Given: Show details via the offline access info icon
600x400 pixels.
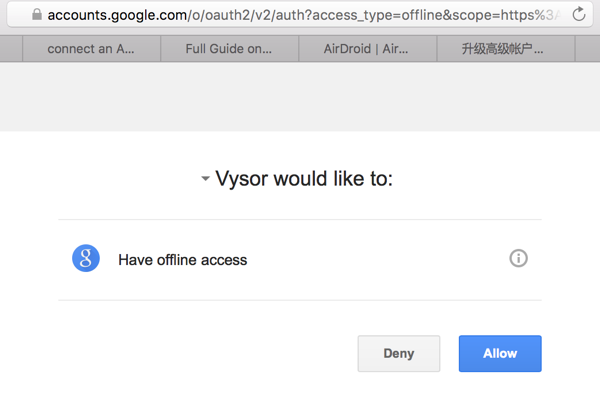Looking at the screenshot, I should click(518, 259).
